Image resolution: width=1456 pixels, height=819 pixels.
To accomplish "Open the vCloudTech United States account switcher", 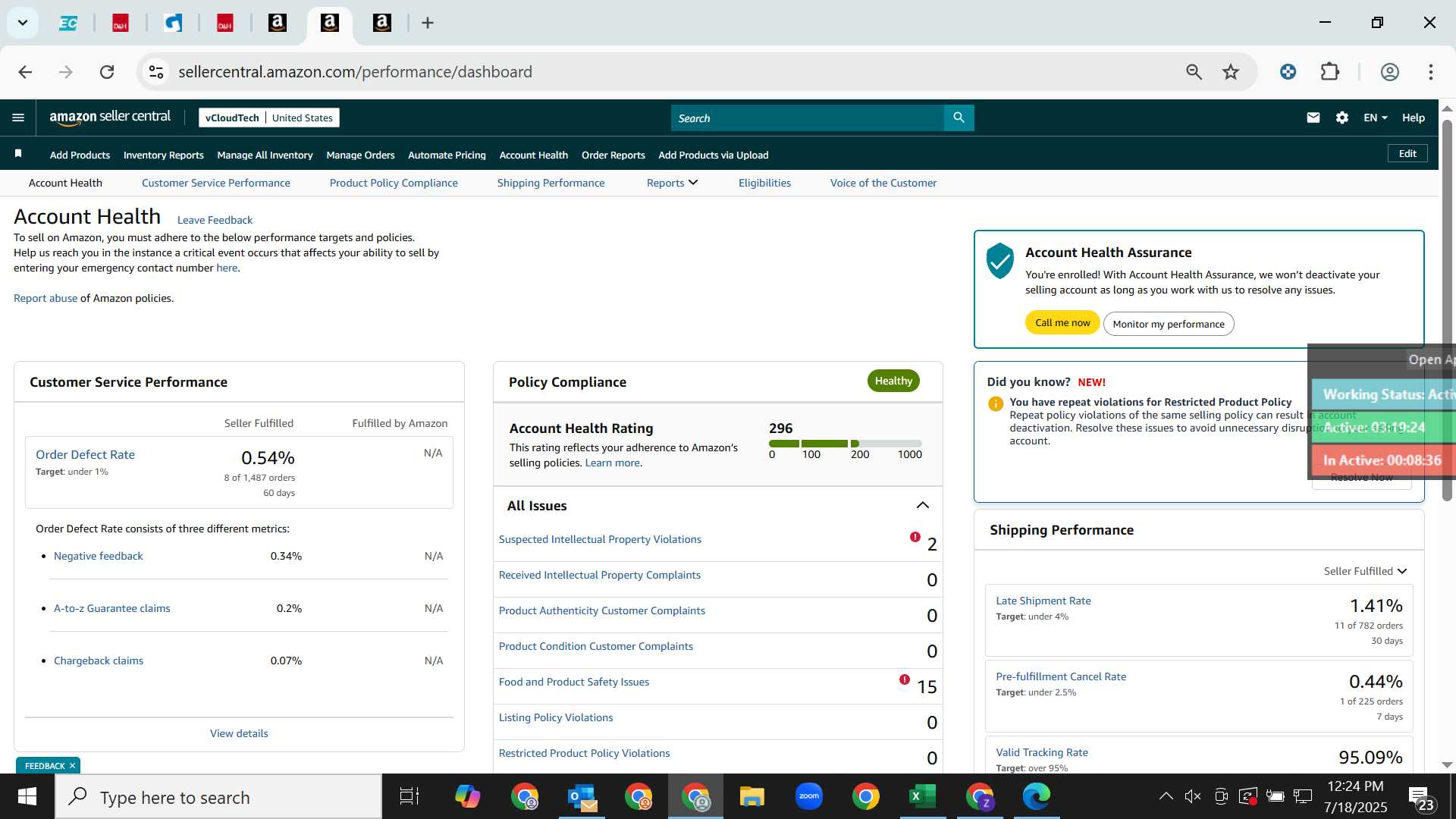I will pos(268,118).
